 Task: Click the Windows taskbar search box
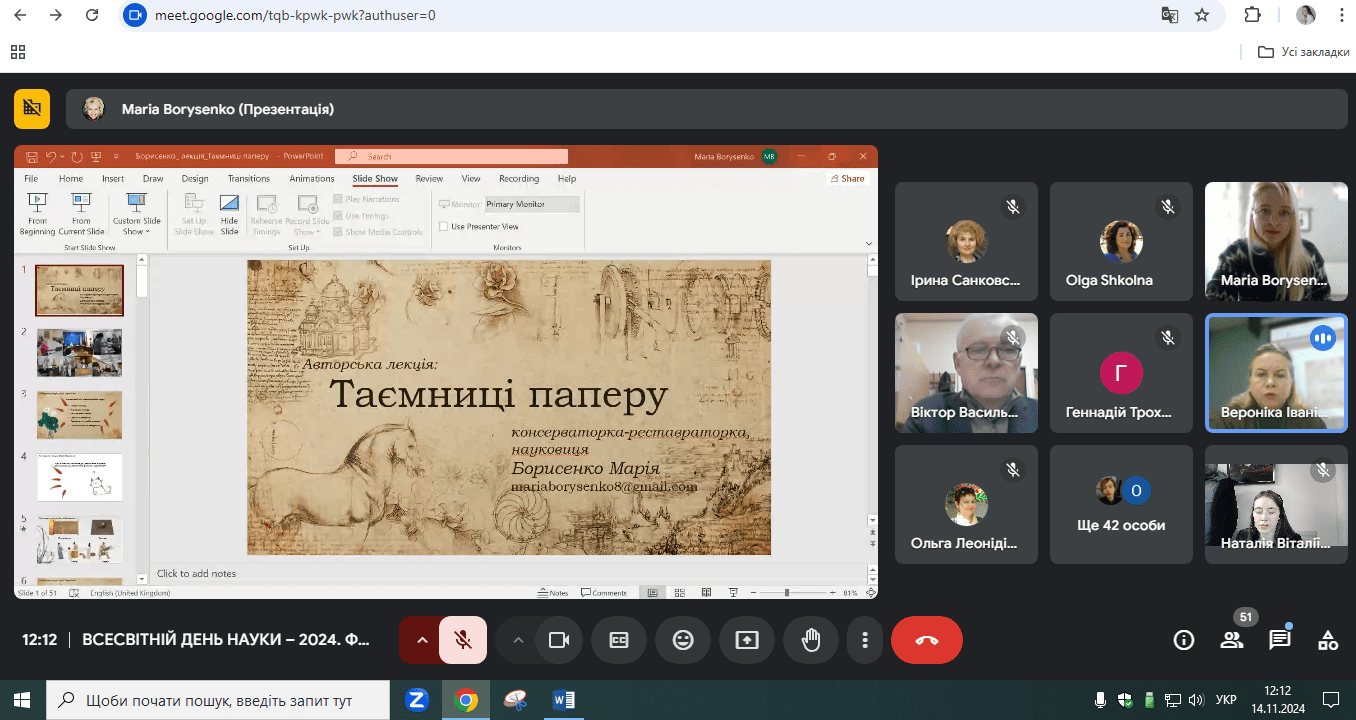coord(219,700)
